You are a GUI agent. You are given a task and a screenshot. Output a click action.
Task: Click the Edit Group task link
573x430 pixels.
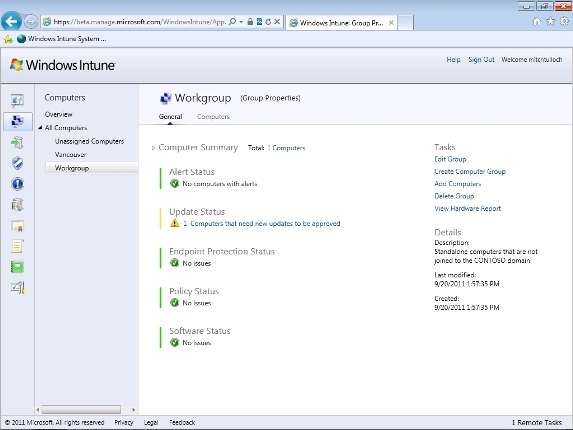(450, 159)
